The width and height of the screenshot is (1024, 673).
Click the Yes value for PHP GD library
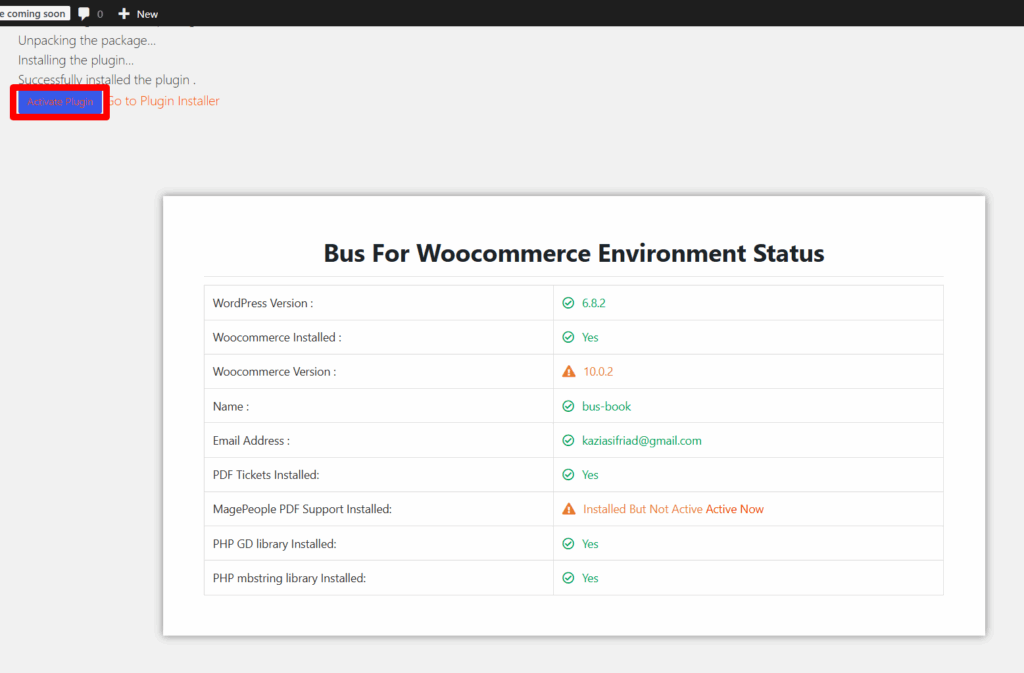(x=590, y=544)
